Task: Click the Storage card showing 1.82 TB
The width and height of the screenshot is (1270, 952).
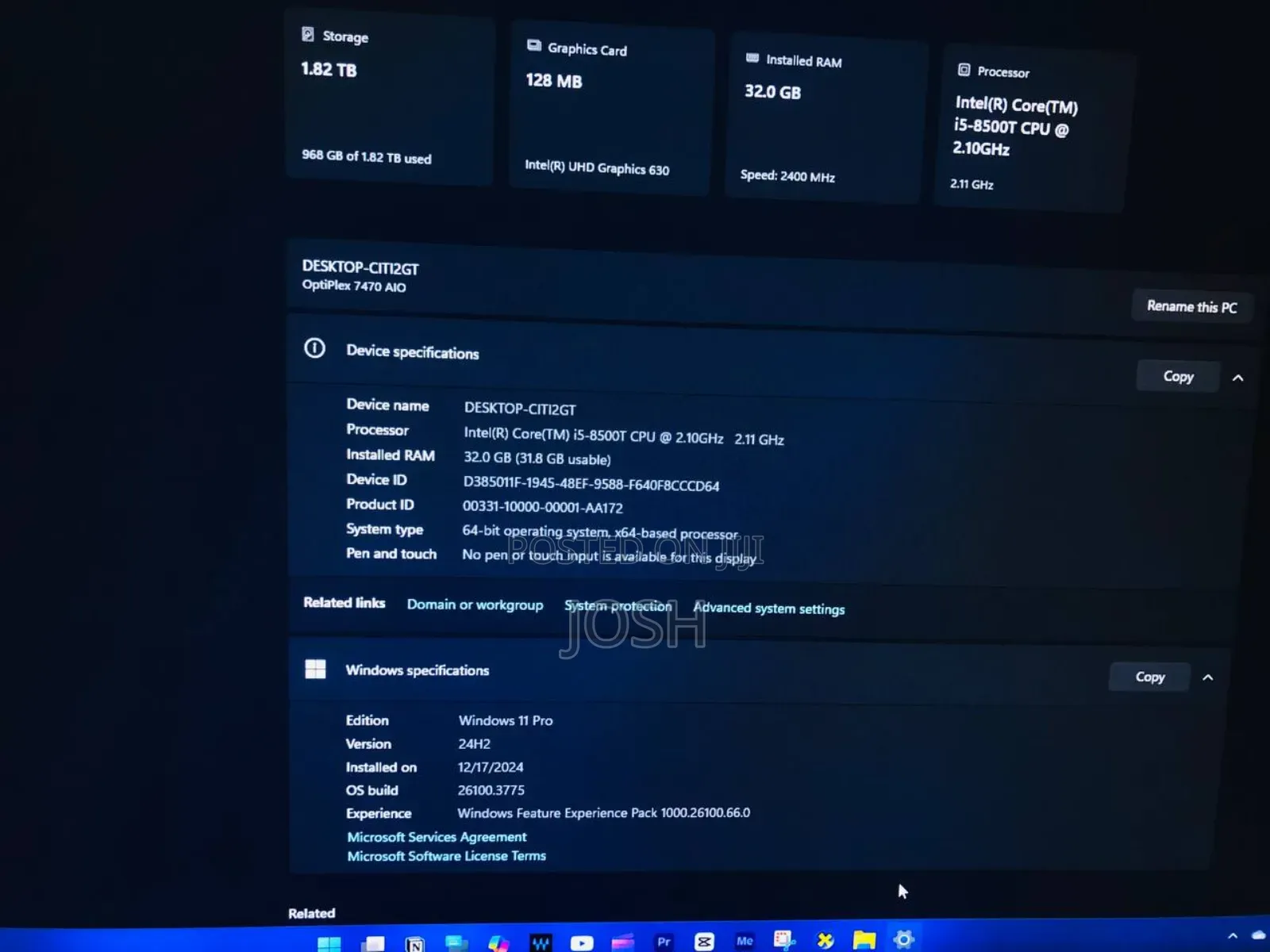Action: [x=389, y=95]
